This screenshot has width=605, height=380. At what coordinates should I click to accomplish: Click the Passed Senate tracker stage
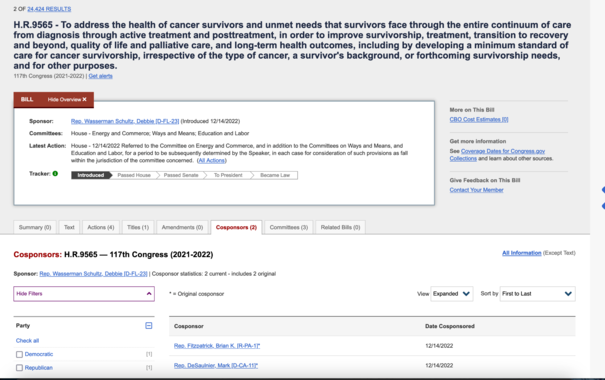point(181,175)
